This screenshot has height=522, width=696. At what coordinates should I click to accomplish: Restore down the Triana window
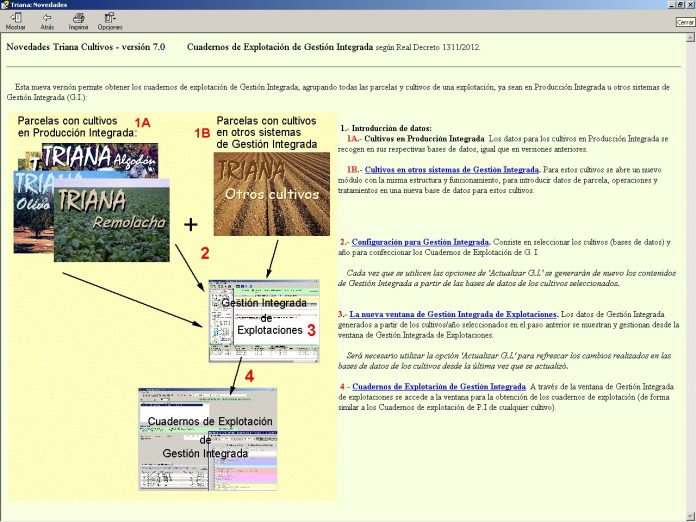coord(678,5)
